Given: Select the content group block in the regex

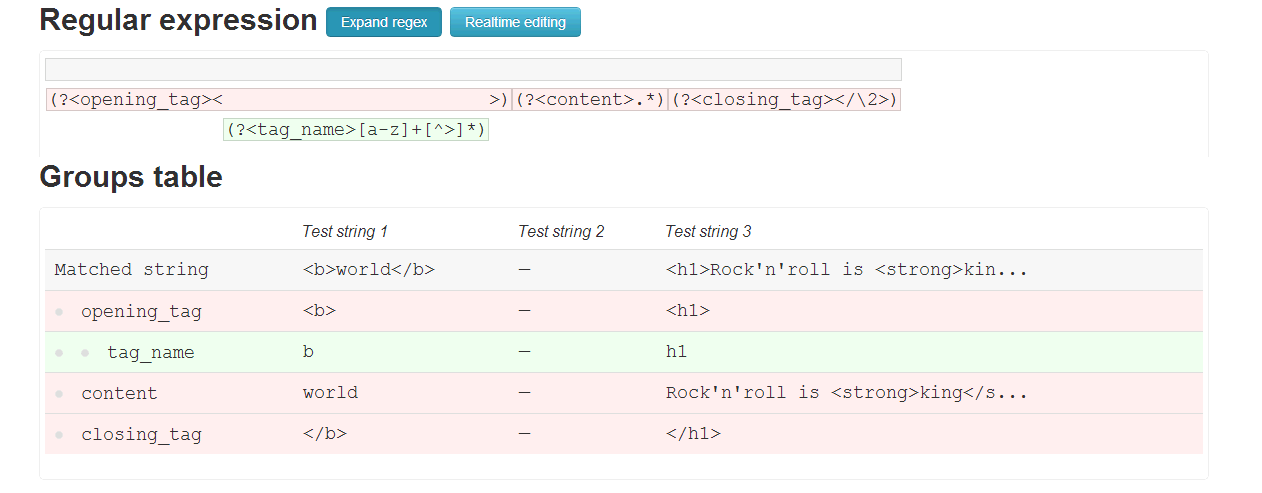Looking at the screenshot, I should [x=590, y=100].
